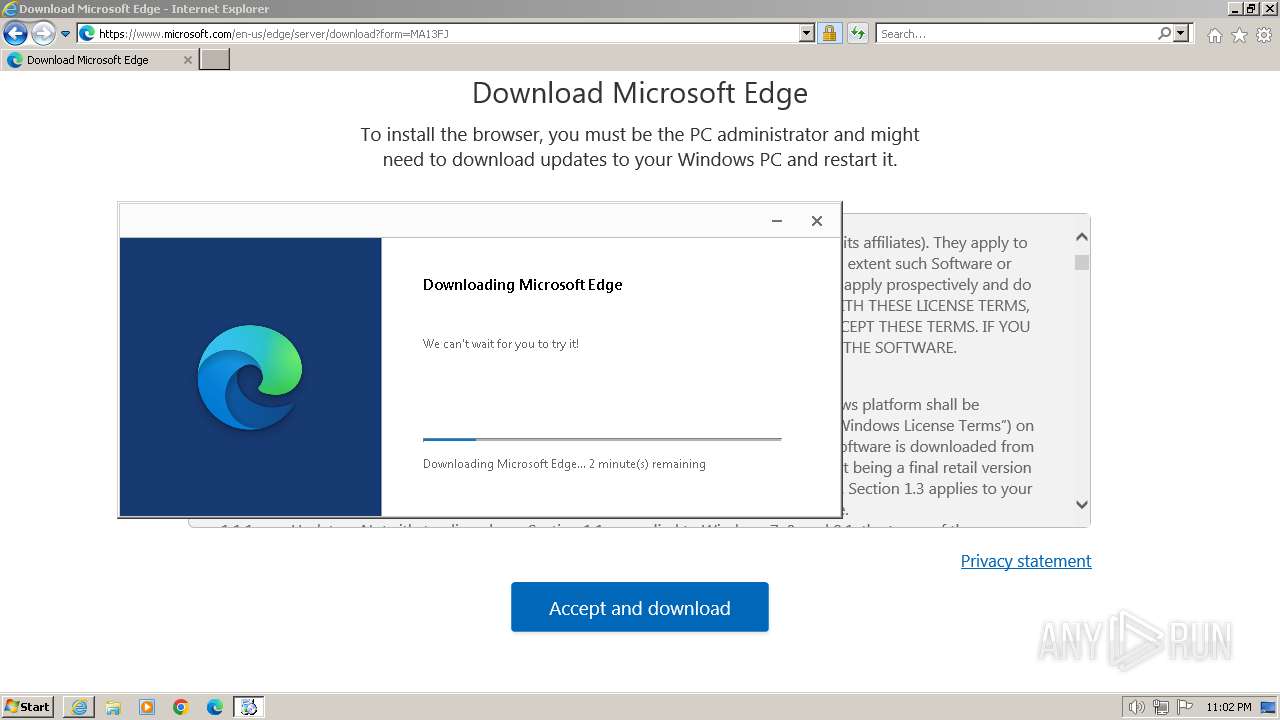Close the Download Microsoft Edge tab

click(187, 60)
